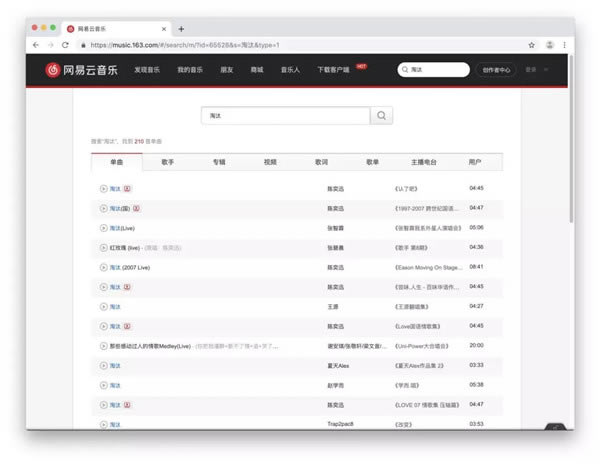Select the 歌词 results tab
600x464 pixels.
(x=321, y=162)
